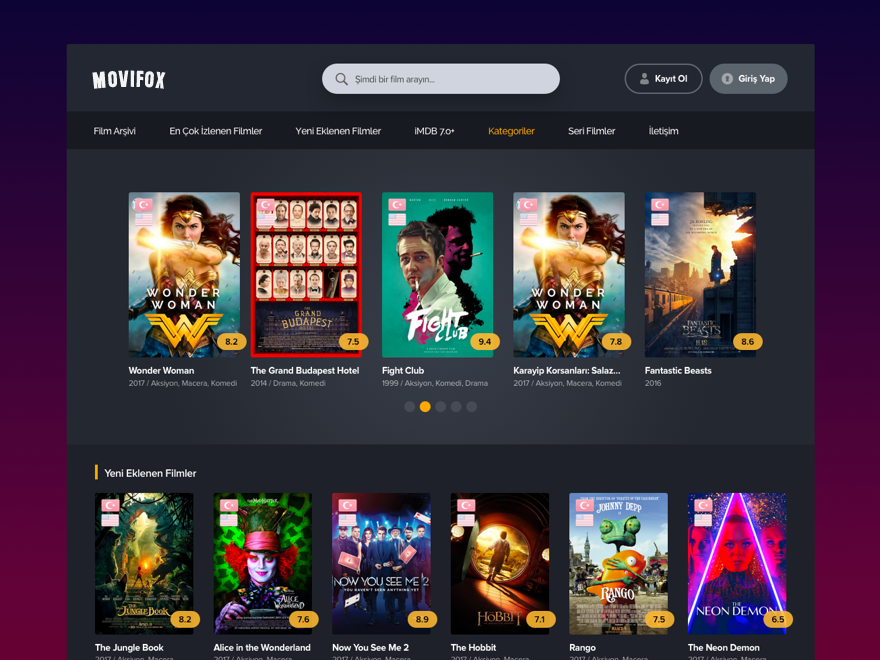Screen dimensions: 880x660
Task: Switch to the fourth carousel slide dot
Action: pyautogui.click(x=456, y=406)
